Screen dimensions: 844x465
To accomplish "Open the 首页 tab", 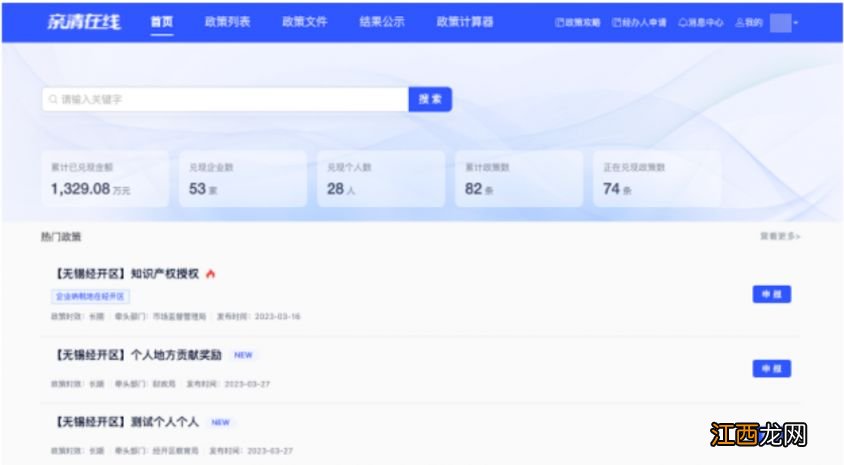I will tap(161, 22).
